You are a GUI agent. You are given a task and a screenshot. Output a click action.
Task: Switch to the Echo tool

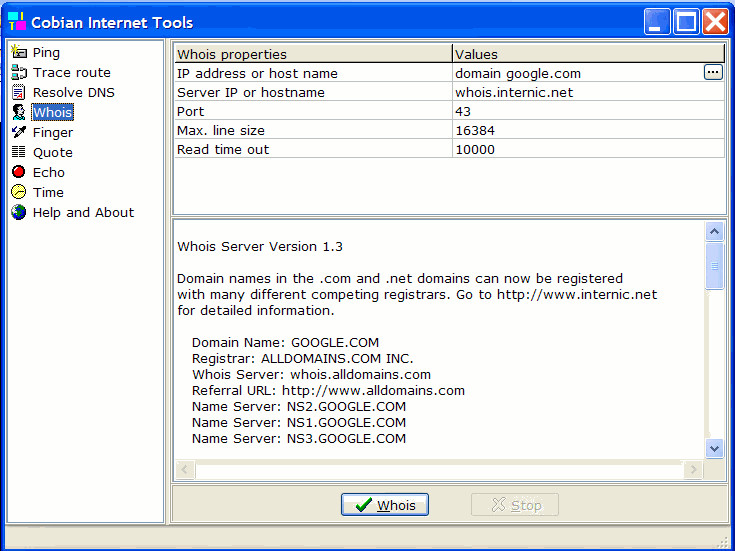tap(48, 172)
